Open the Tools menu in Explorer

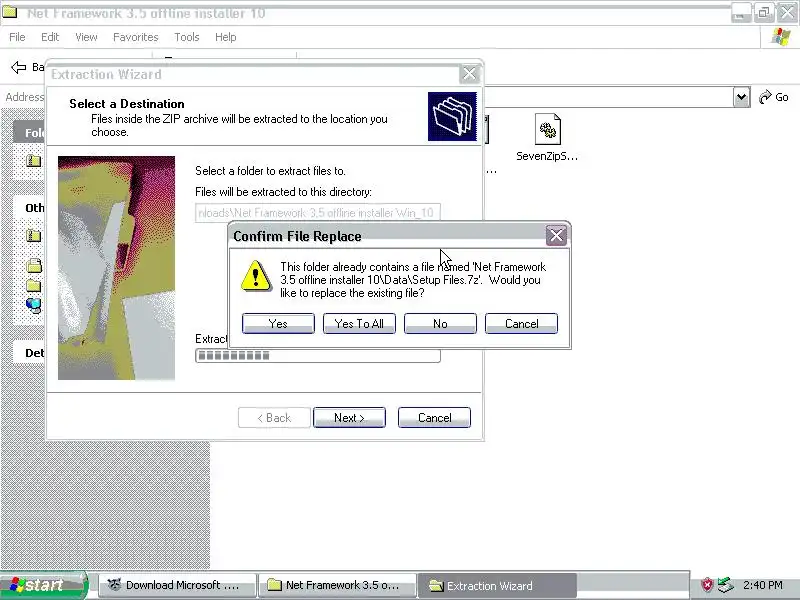click(x=187, y=37)
